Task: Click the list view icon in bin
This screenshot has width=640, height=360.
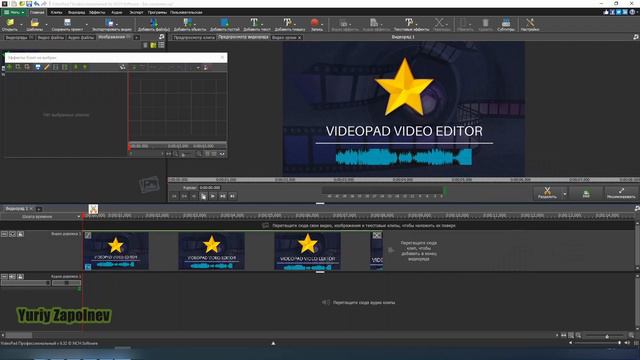Action: click(162, 45)
